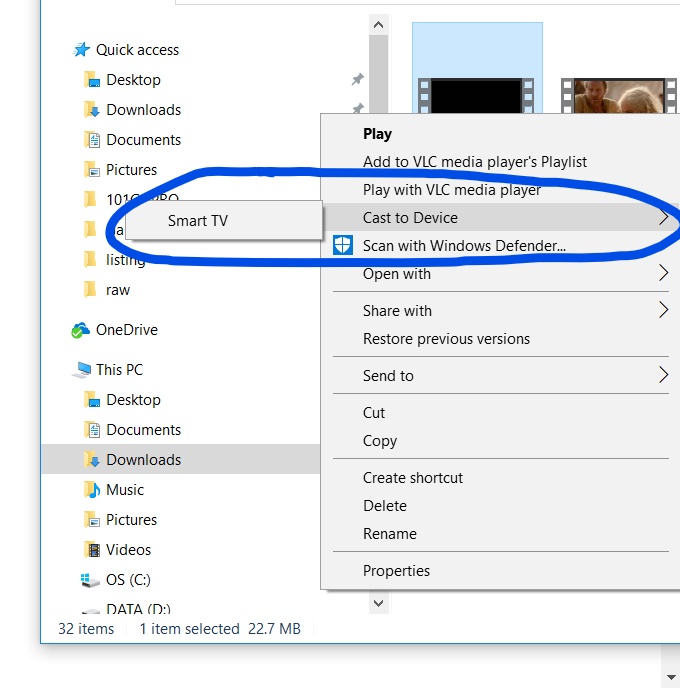Click the Downloads icon under This PC
Image resolution: width=680 pixels, height=688 pixels.
[92, 460]
